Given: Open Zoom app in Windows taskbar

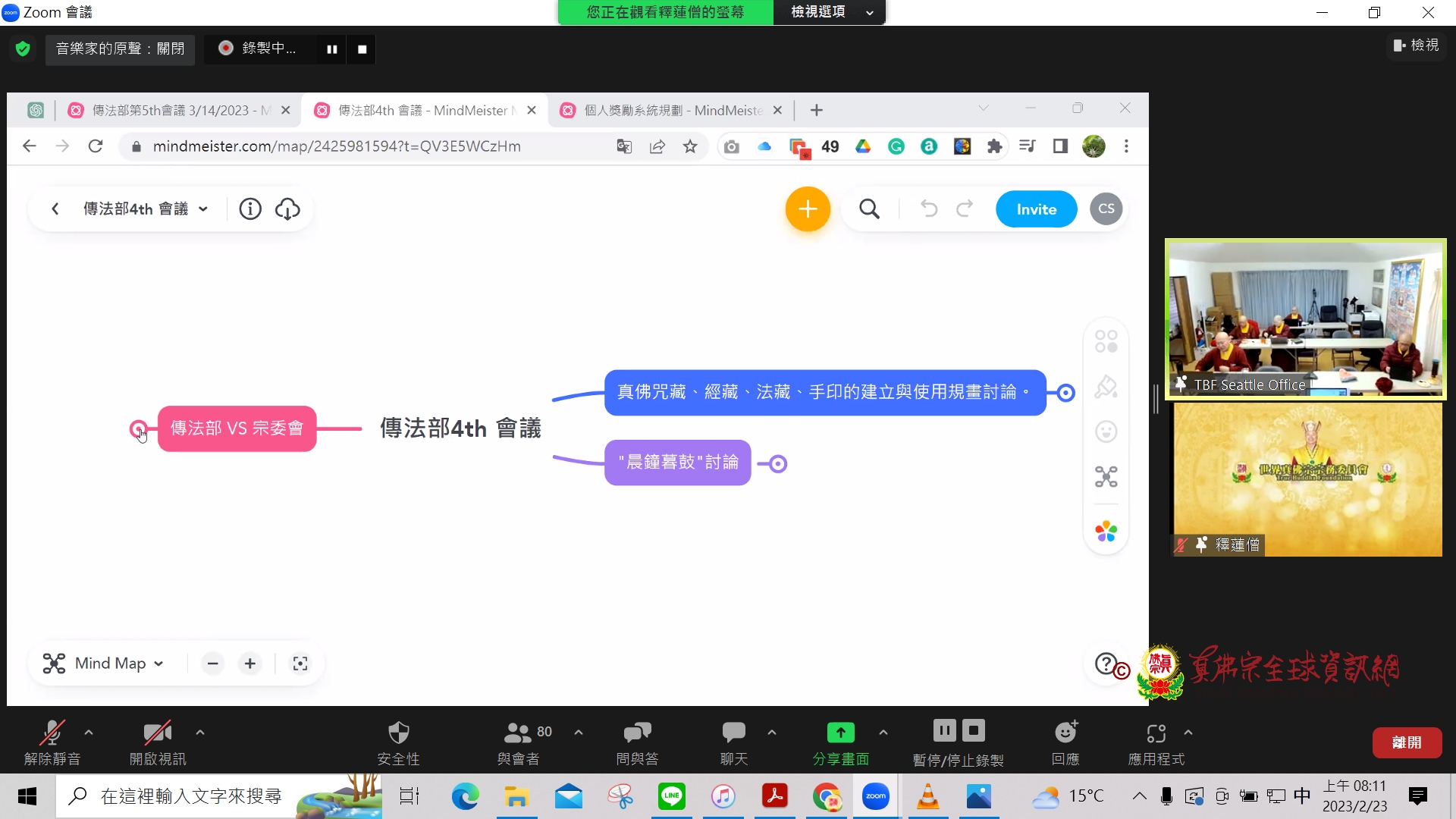Looking at the screenshot, I should point(875,796).
